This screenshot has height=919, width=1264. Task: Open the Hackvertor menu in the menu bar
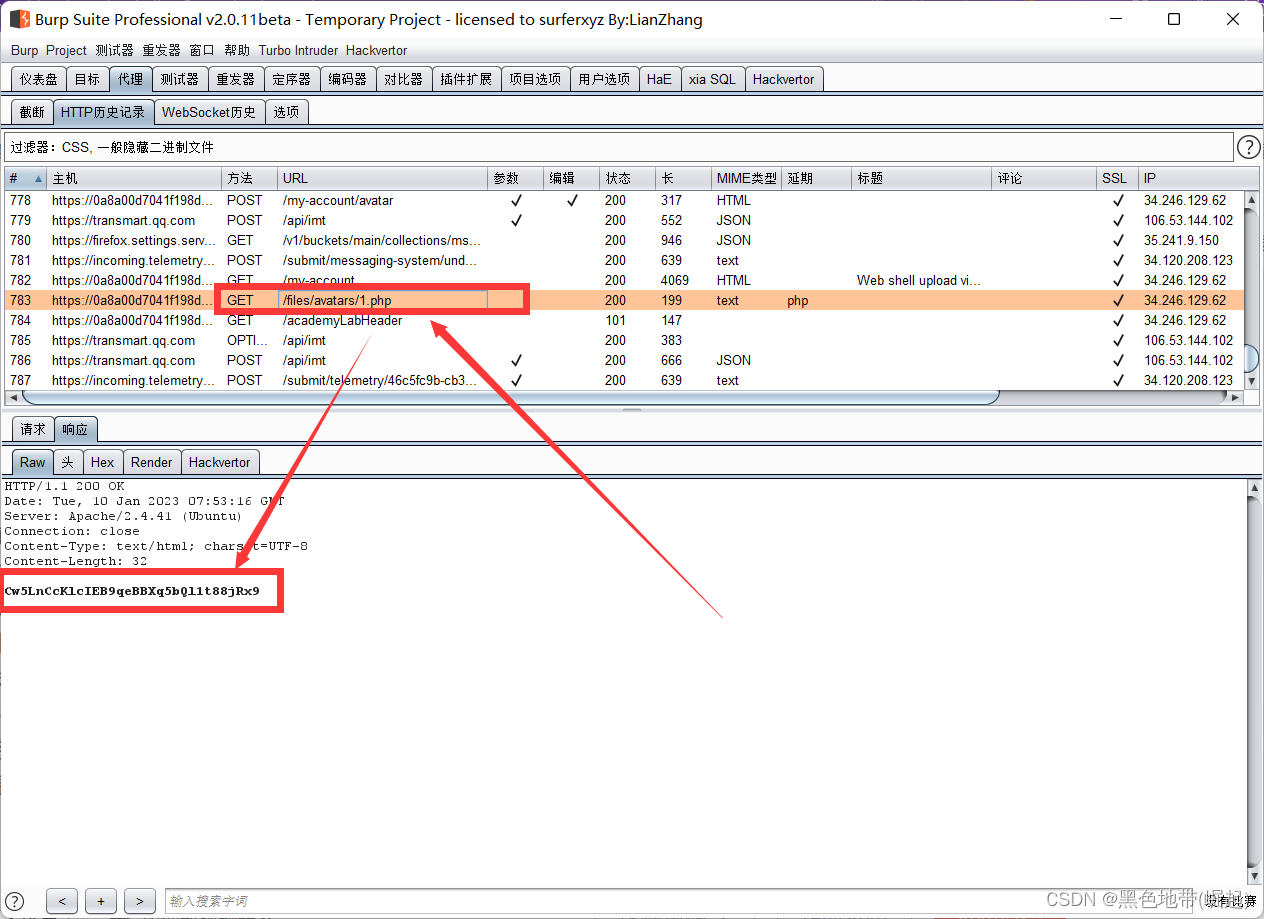pos(376,50)
